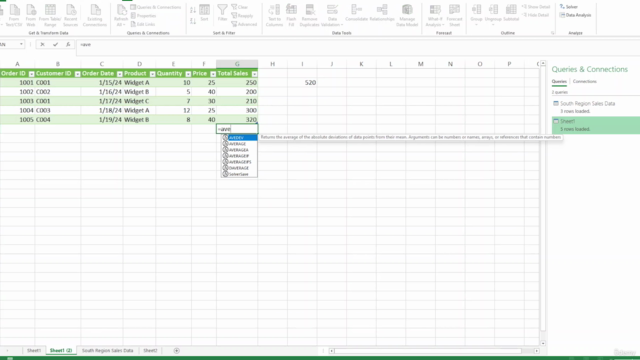This screenshot has width=640, height=360.
Task: Click Remove Duplicates icon
Action: [309, 15]
